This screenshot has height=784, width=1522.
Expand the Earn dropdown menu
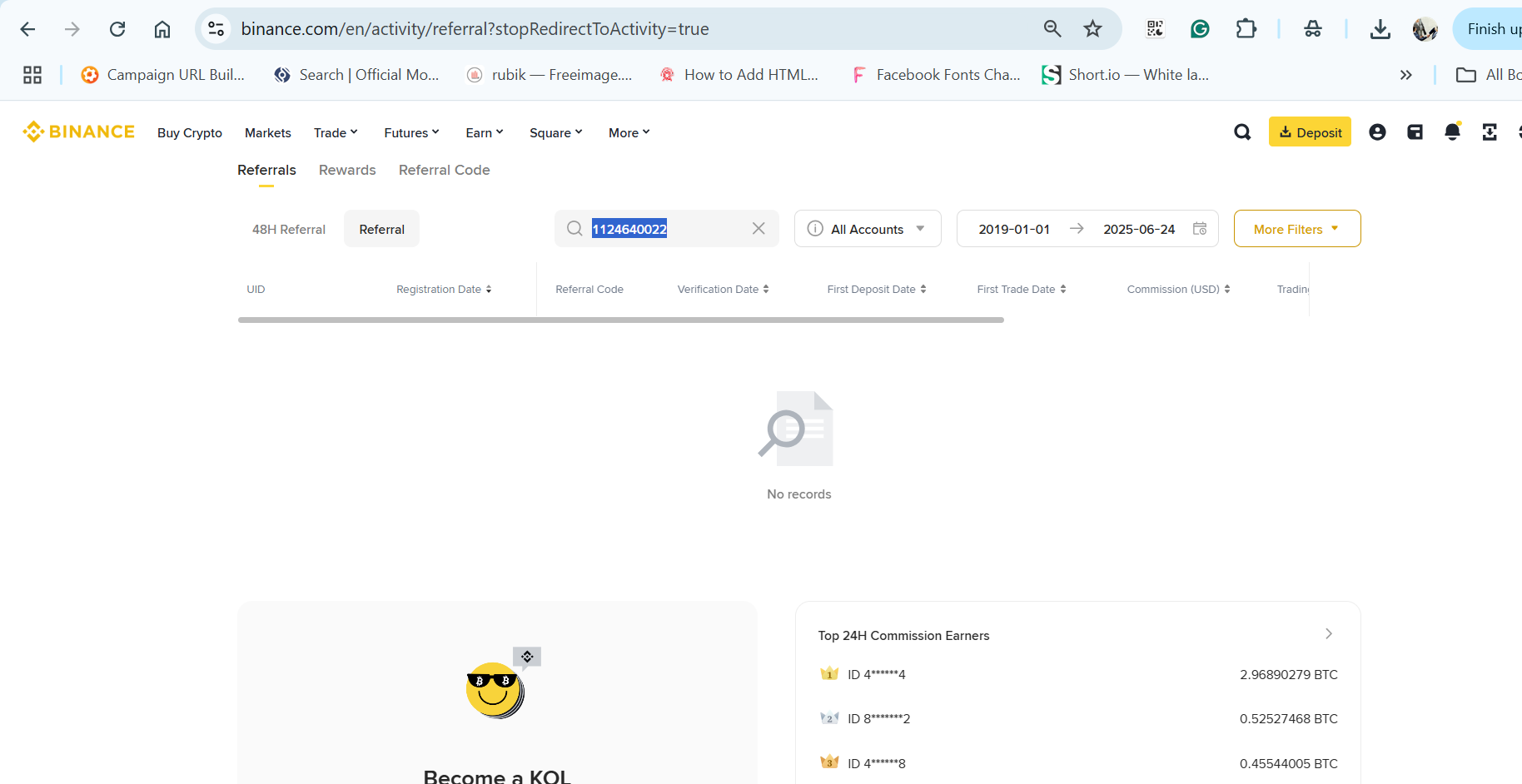485,133
